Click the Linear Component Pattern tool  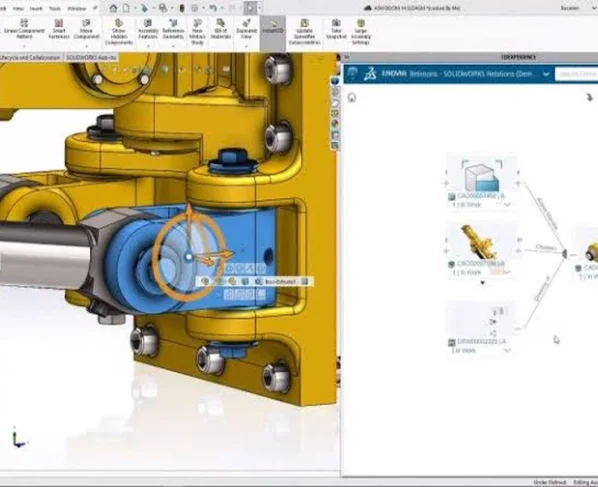click(24, 29)
